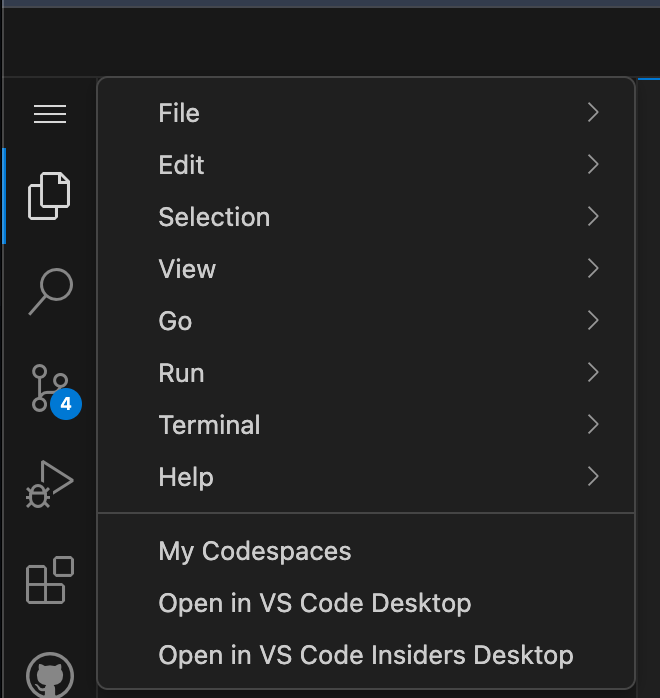This screenshot has width=660, height=698.
Task: Click the chevron beside Help
Action: pyautogui.click(x=593, y=477)
